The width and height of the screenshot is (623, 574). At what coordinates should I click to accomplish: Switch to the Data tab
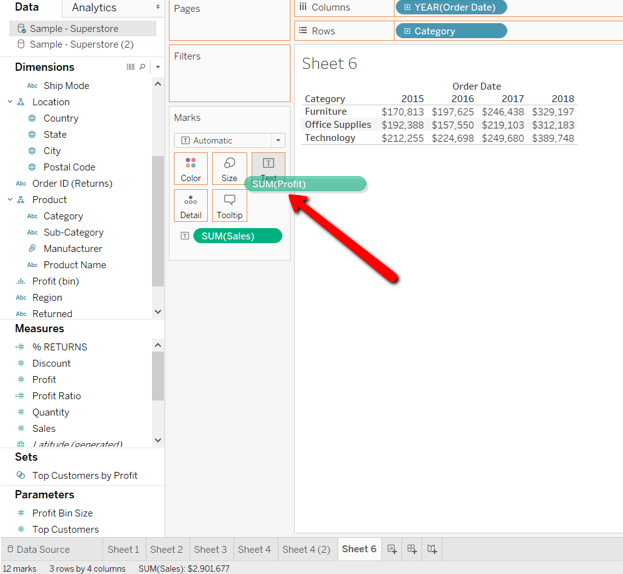click(x=27, y=7)
